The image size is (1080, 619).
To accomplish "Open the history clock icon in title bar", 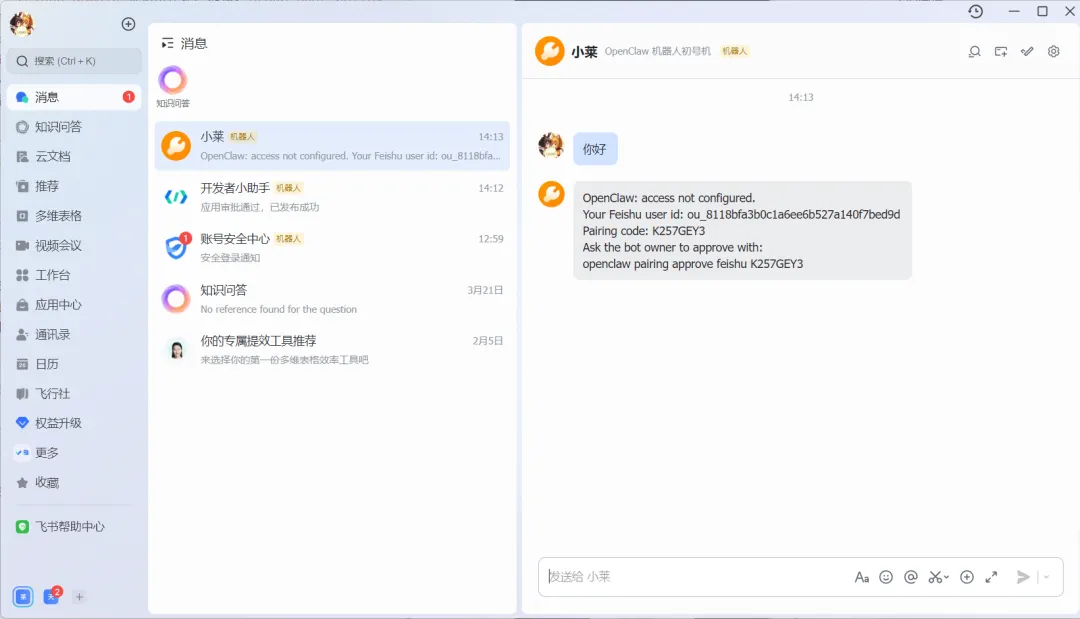I will (975, 11).
